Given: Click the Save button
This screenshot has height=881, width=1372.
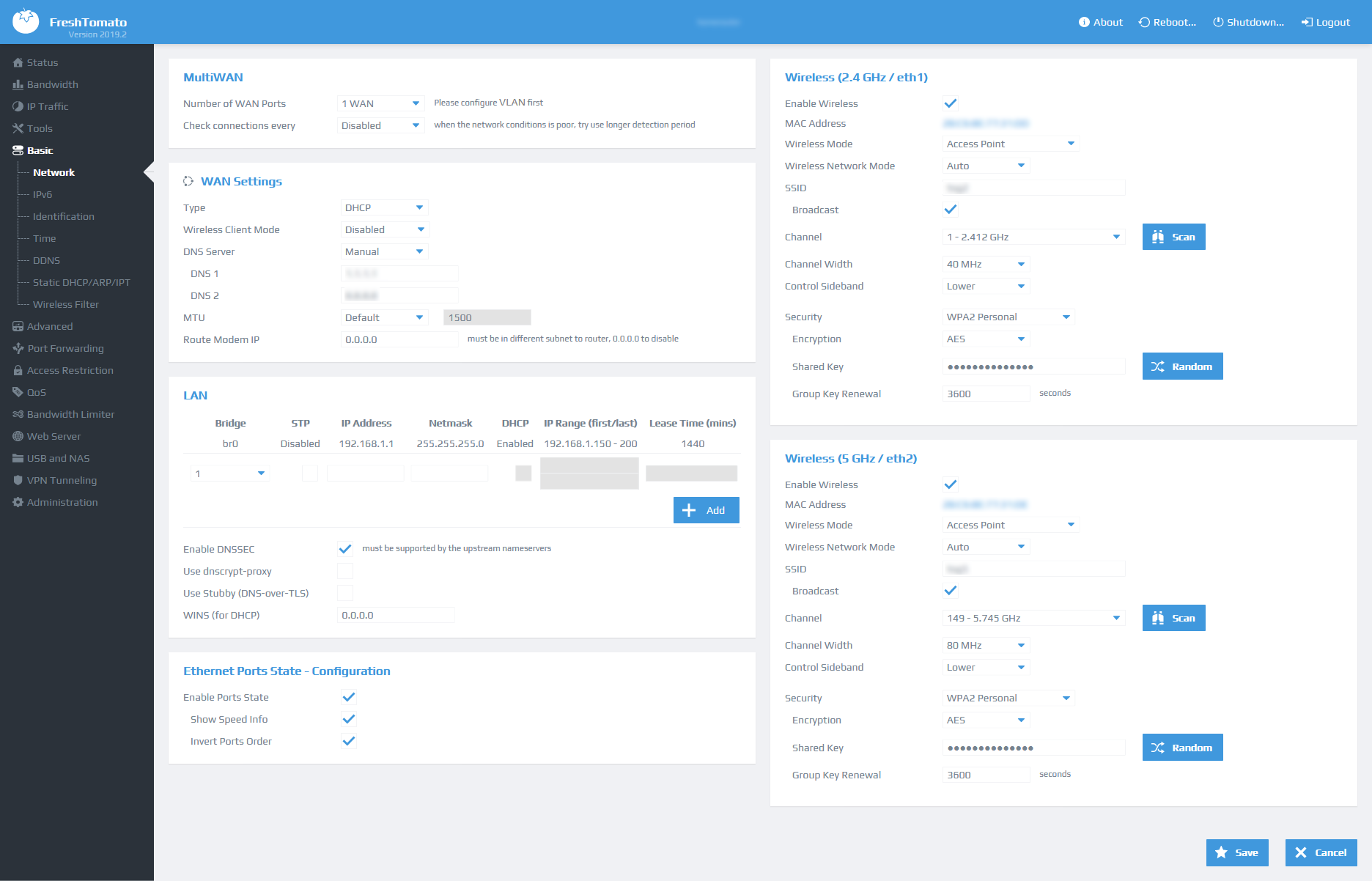Looking at the screenshot, I should tap(1237, 852).
